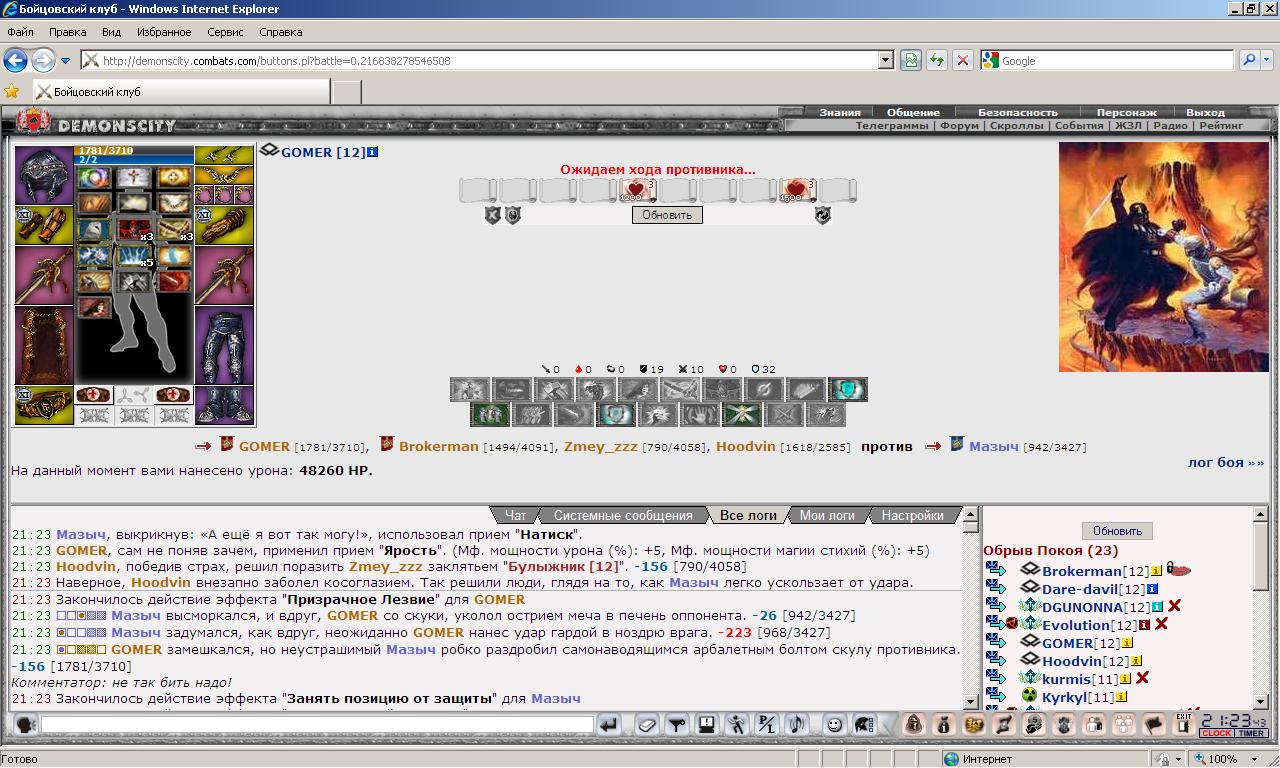This screenshot has height=768, width=1280.
Task: Click the browser tab Бойцовский клуб
Action: click(x=182, y=91)
